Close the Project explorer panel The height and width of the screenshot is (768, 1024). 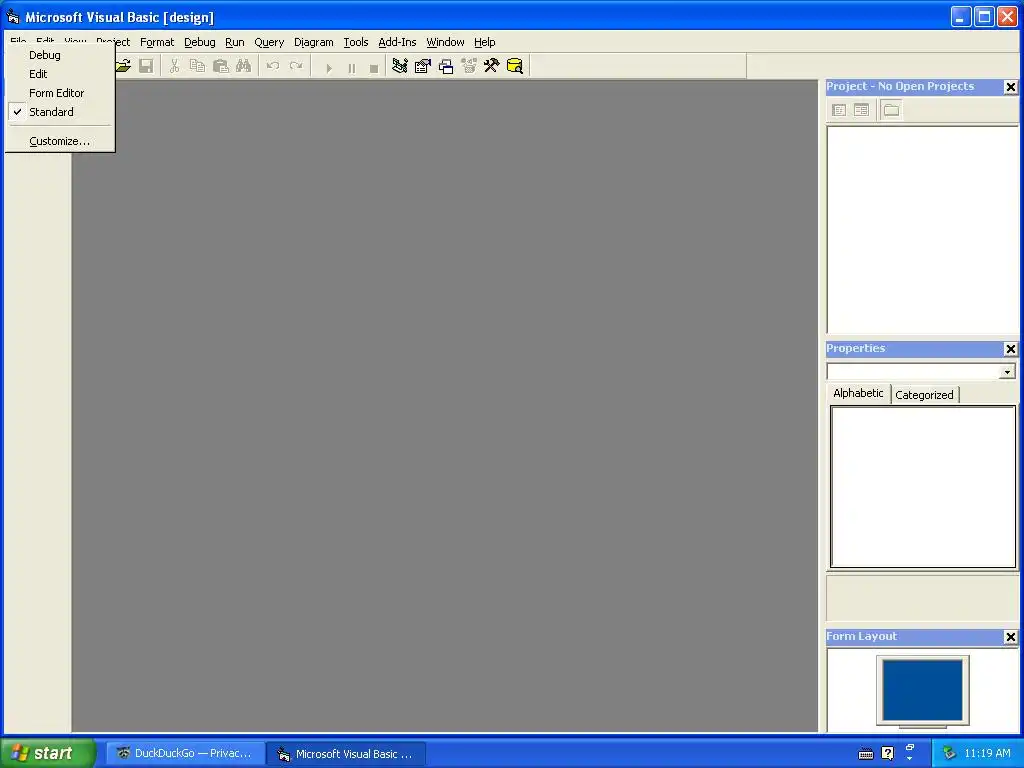[x=1010, y=87]
